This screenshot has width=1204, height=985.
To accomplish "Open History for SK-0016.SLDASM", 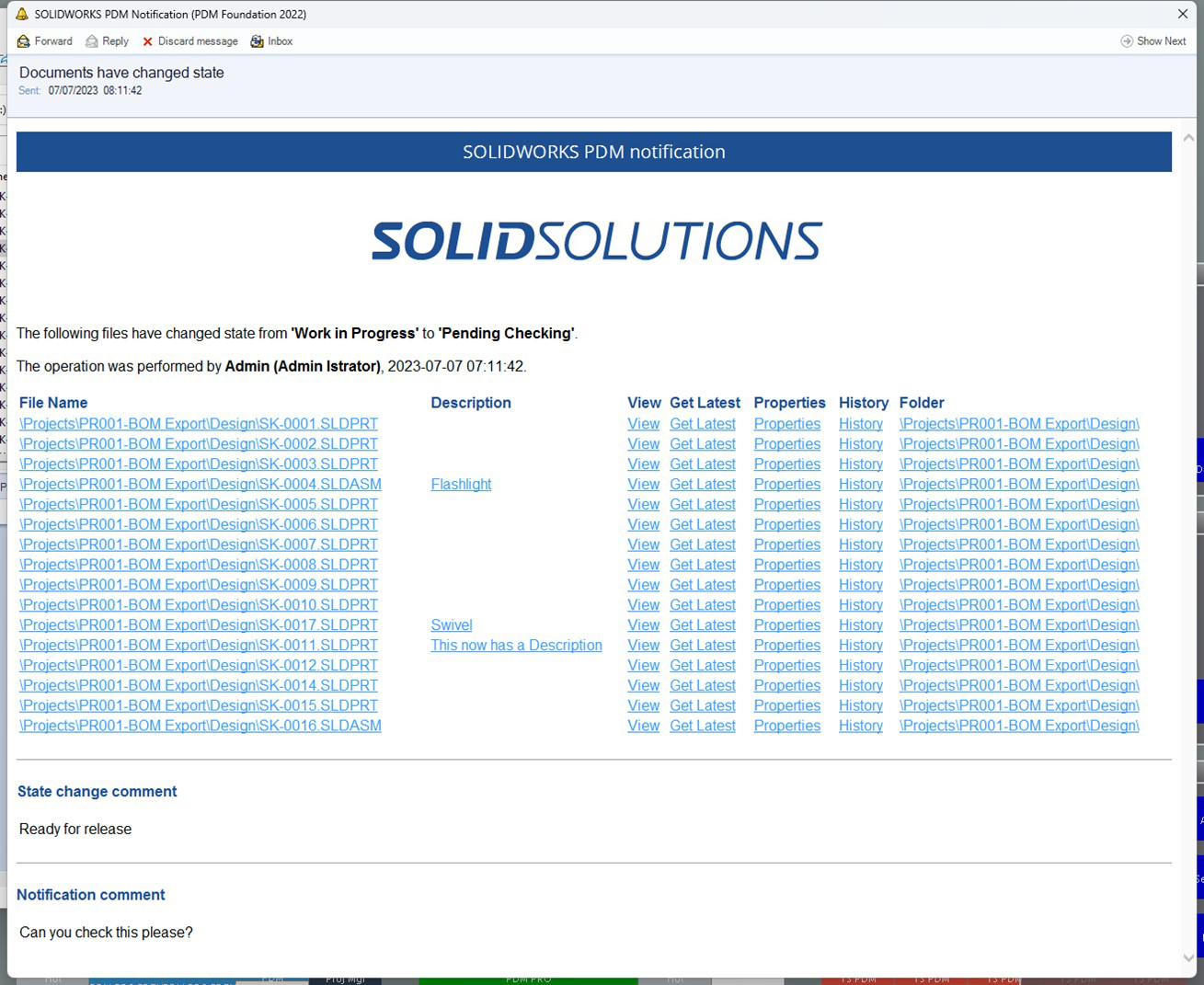I will [860, 726].
